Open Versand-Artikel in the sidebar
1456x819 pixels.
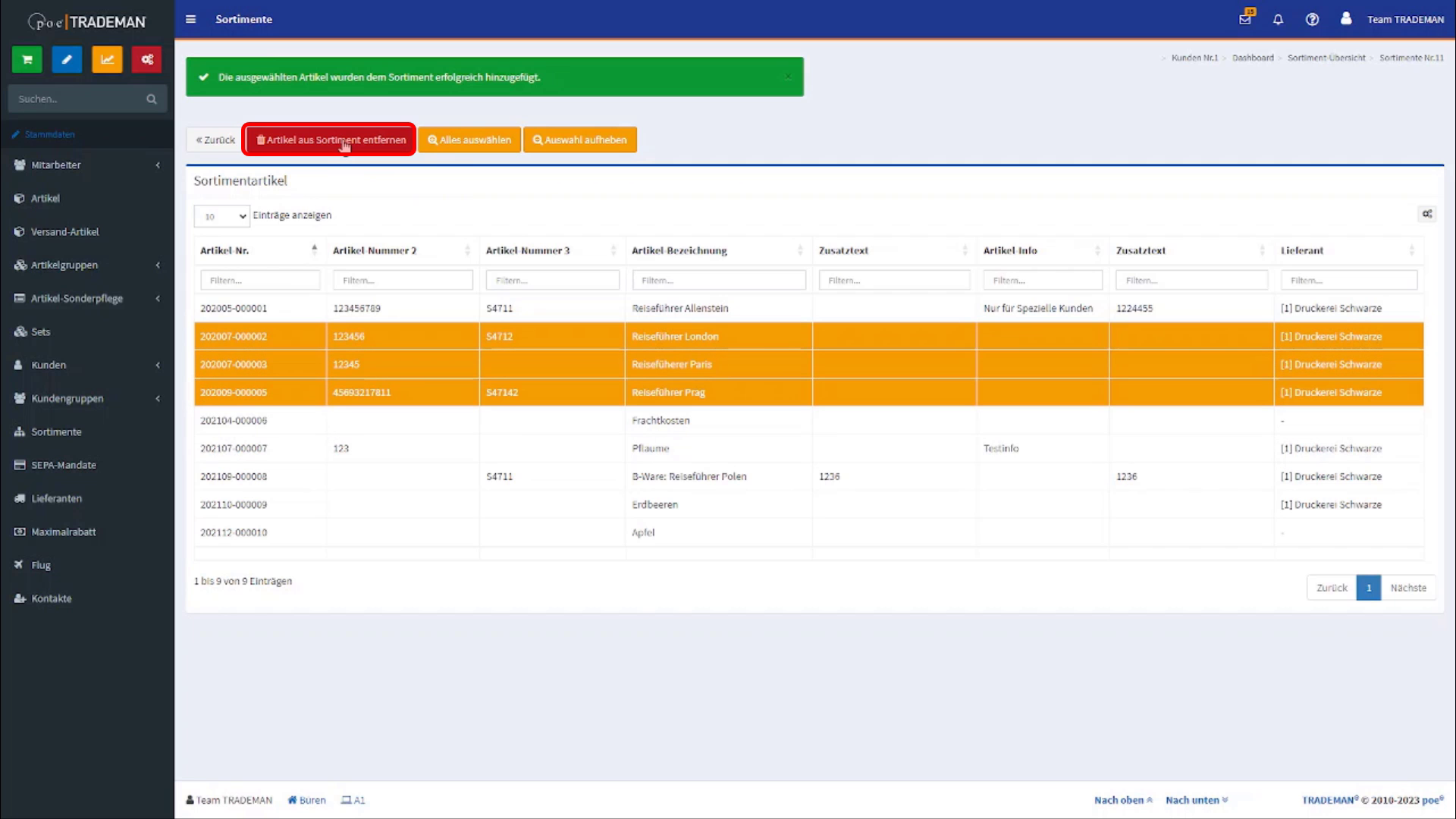coord(87,231)
